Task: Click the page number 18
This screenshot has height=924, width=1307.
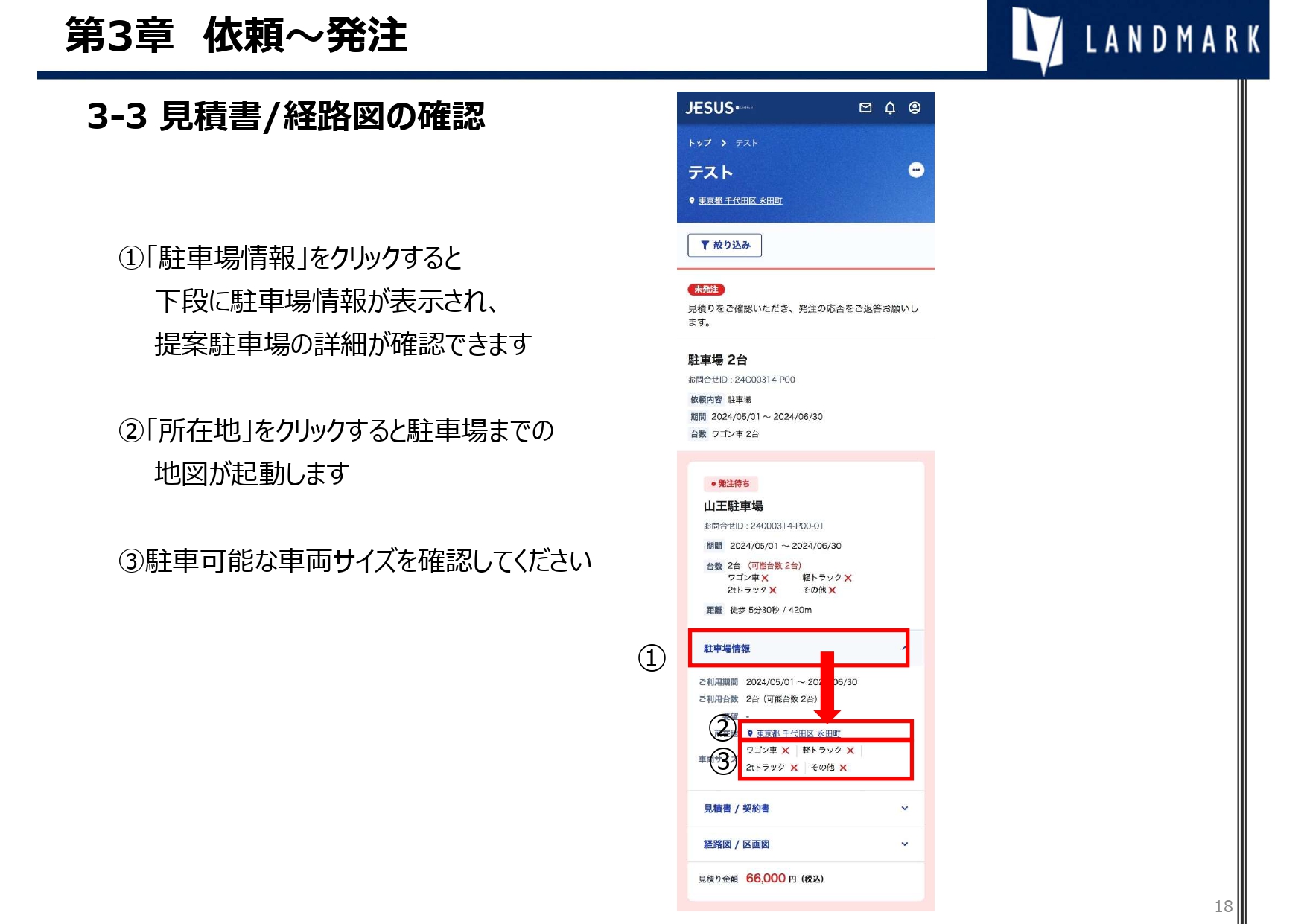Action: tap(1224, 906)
